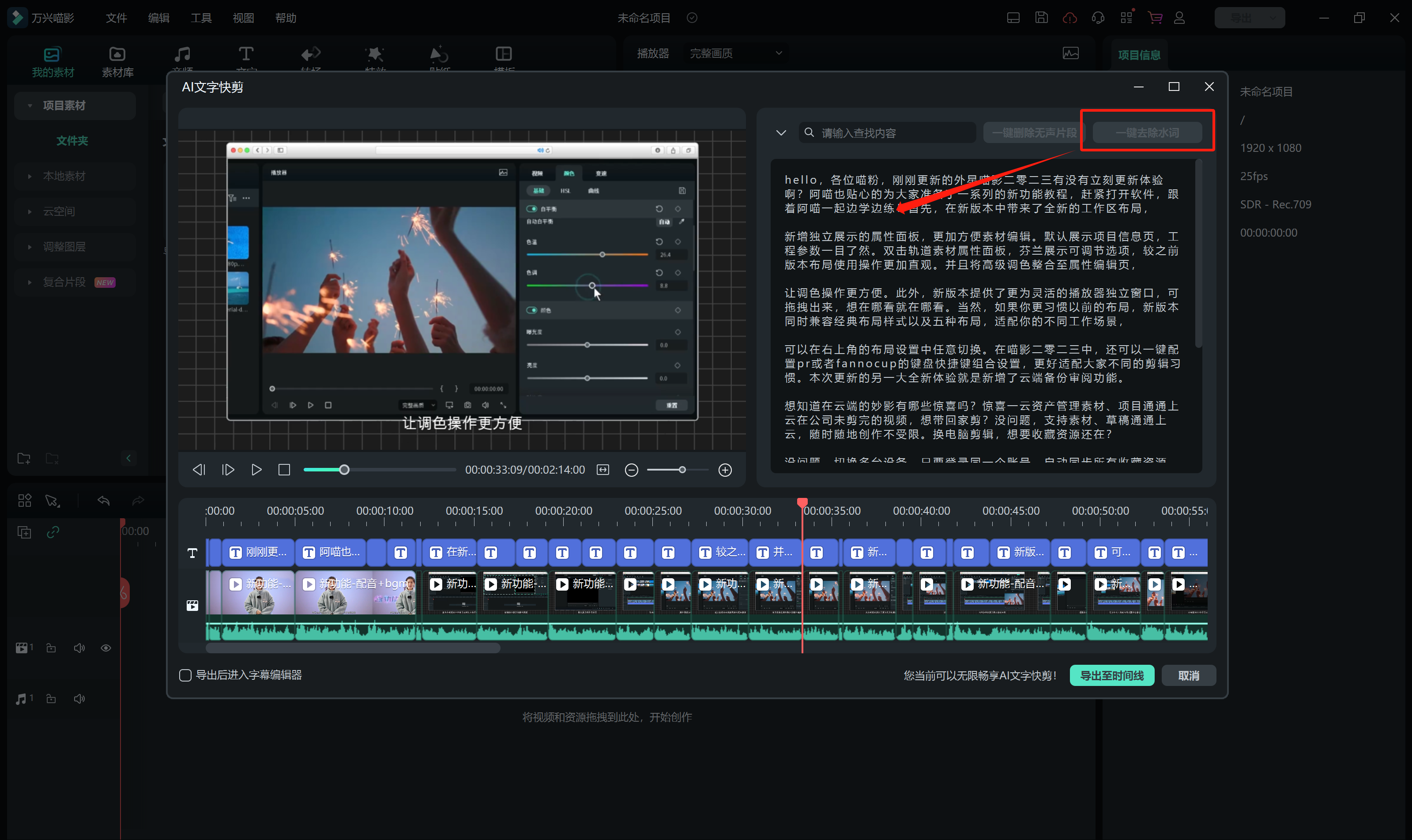Screen dimensions: 1412x840
Task: Open the shopping cart icon
Action: coord(1155,18)
